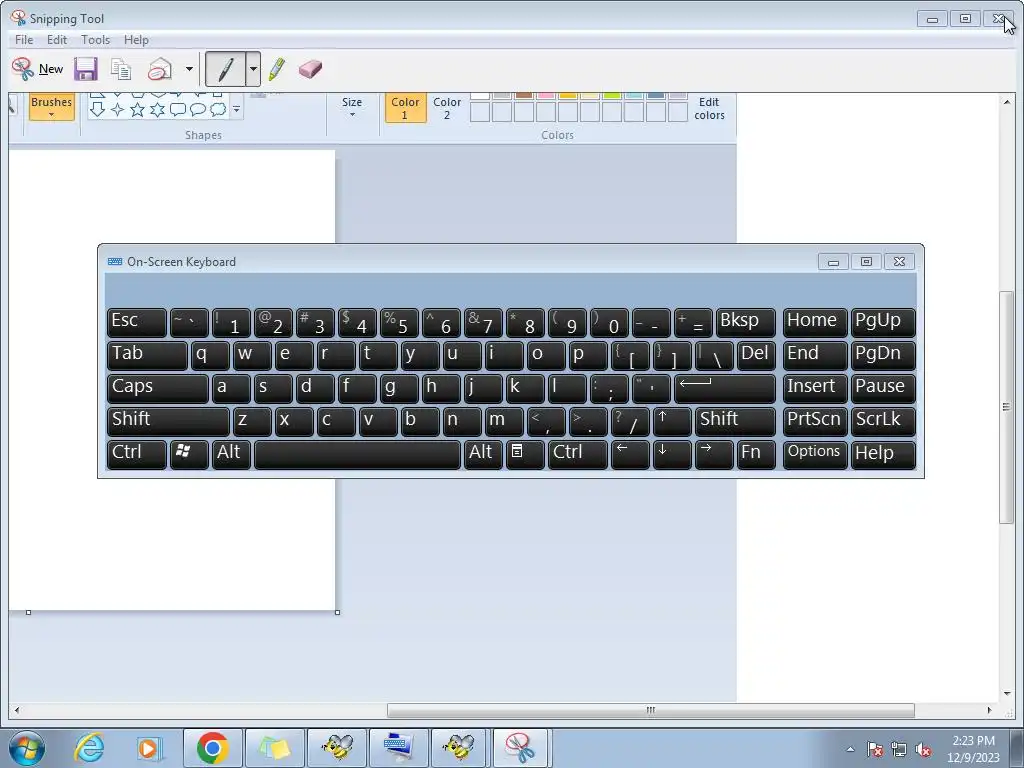Screen dimensions: 1024x768
Task: Pick the five-point star shape
Action: click(x=137, y=109)
